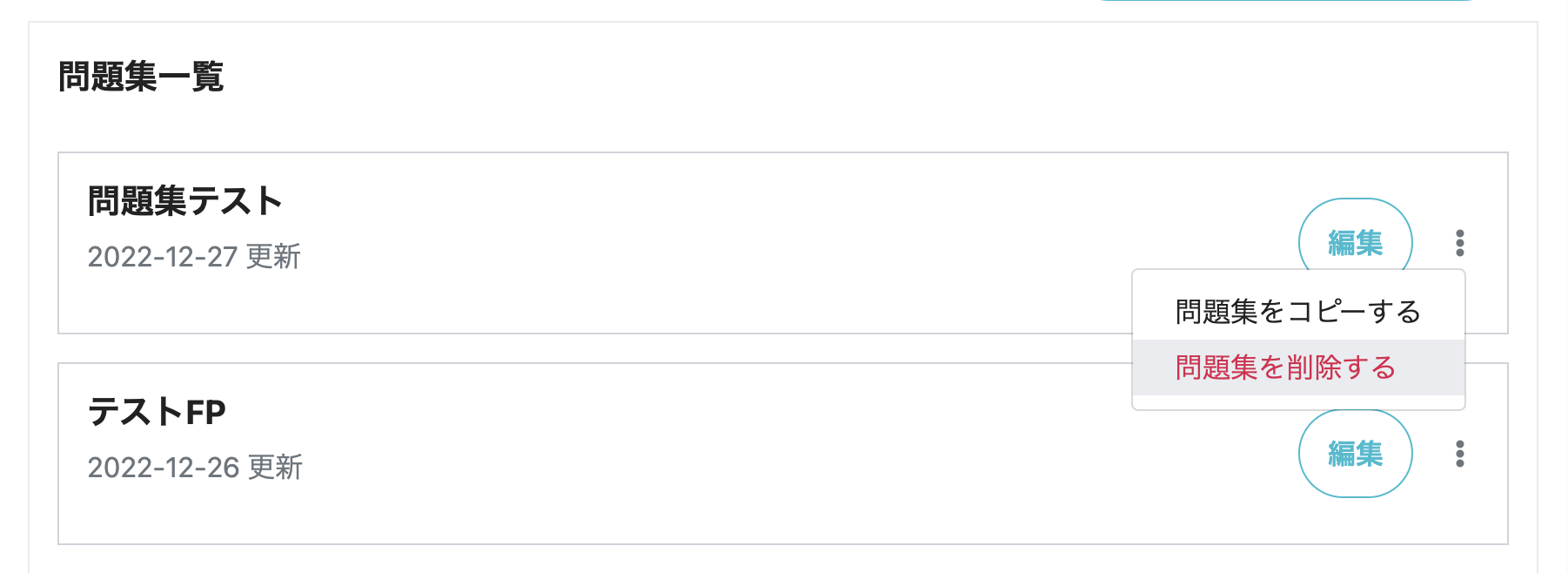Open the three-dot menu for テストFP

(x=1459, y=454)
